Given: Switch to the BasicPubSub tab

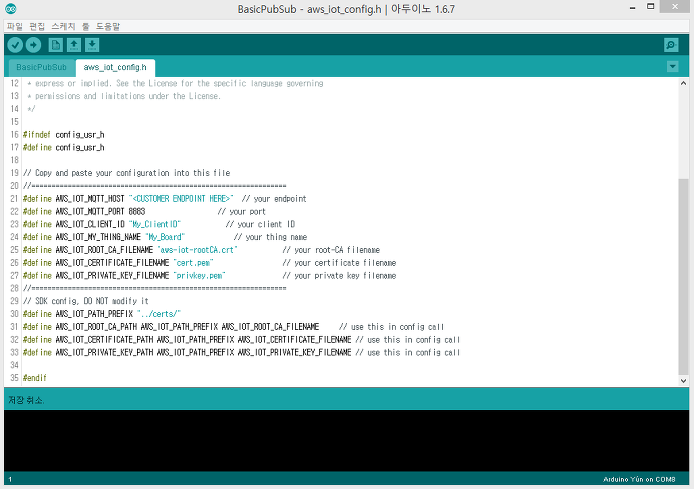Looking at the screenshot, I should tap(42, 67).
